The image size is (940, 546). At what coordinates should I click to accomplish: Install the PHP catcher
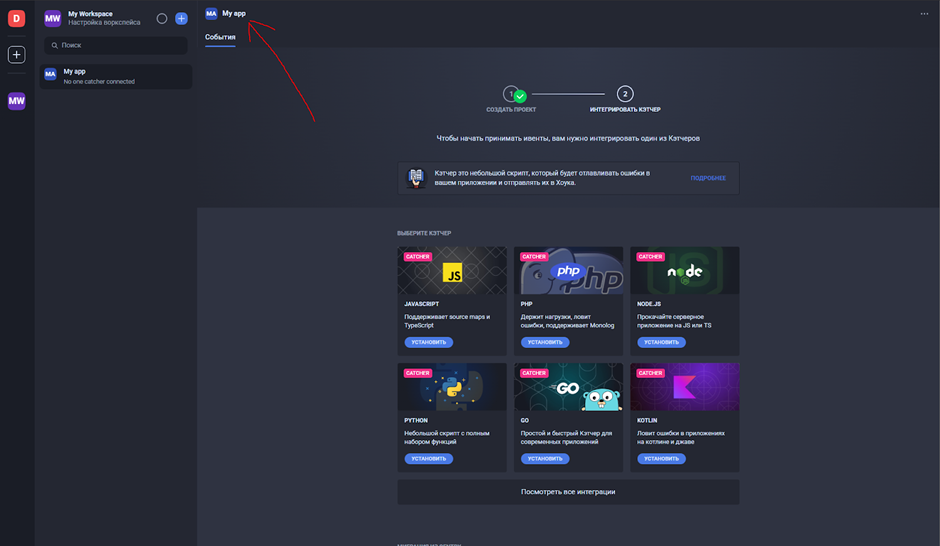click(x=545, y=342)
